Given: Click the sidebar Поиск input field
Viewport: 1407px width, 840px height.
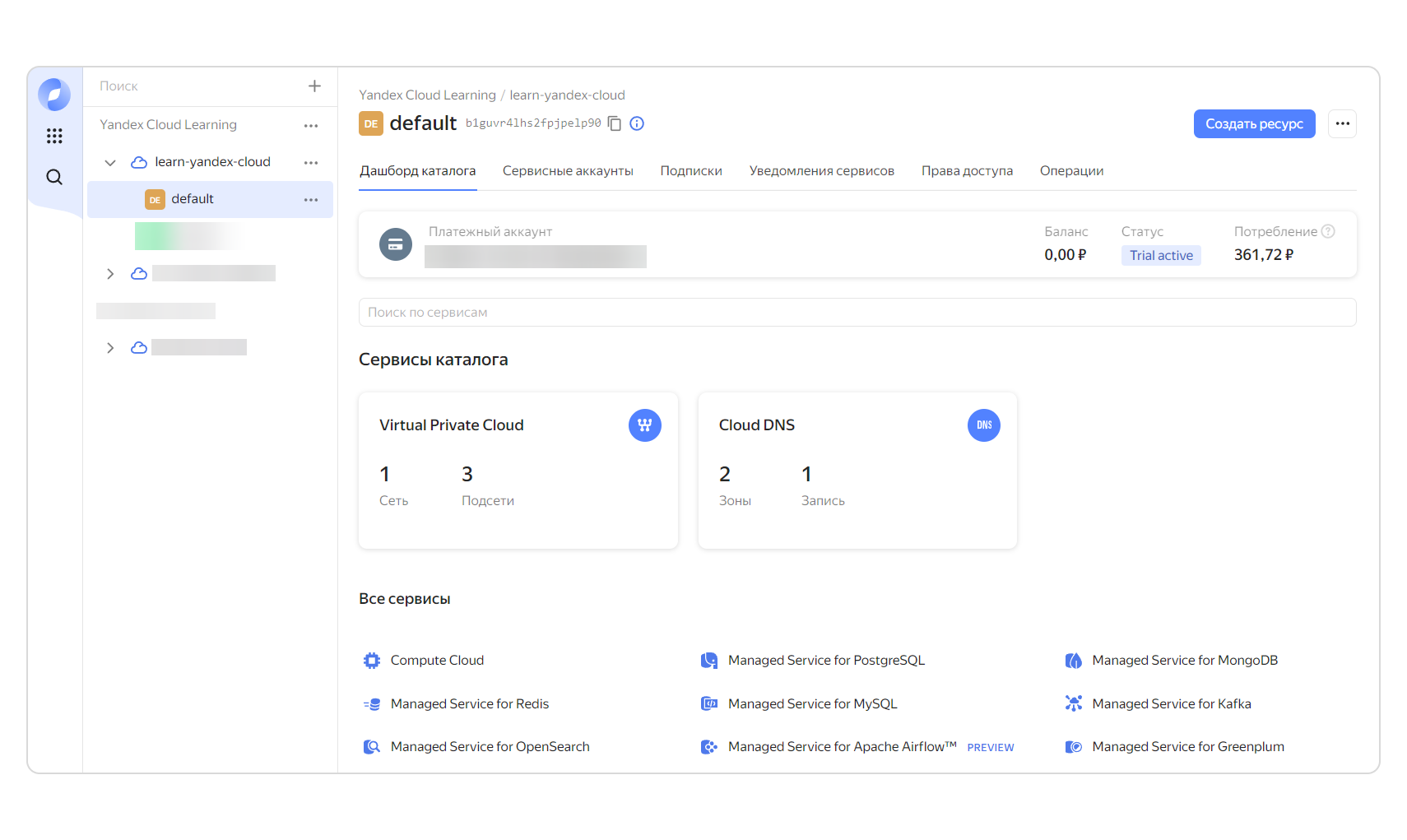Looking at the screenshot, I should 197,86.
